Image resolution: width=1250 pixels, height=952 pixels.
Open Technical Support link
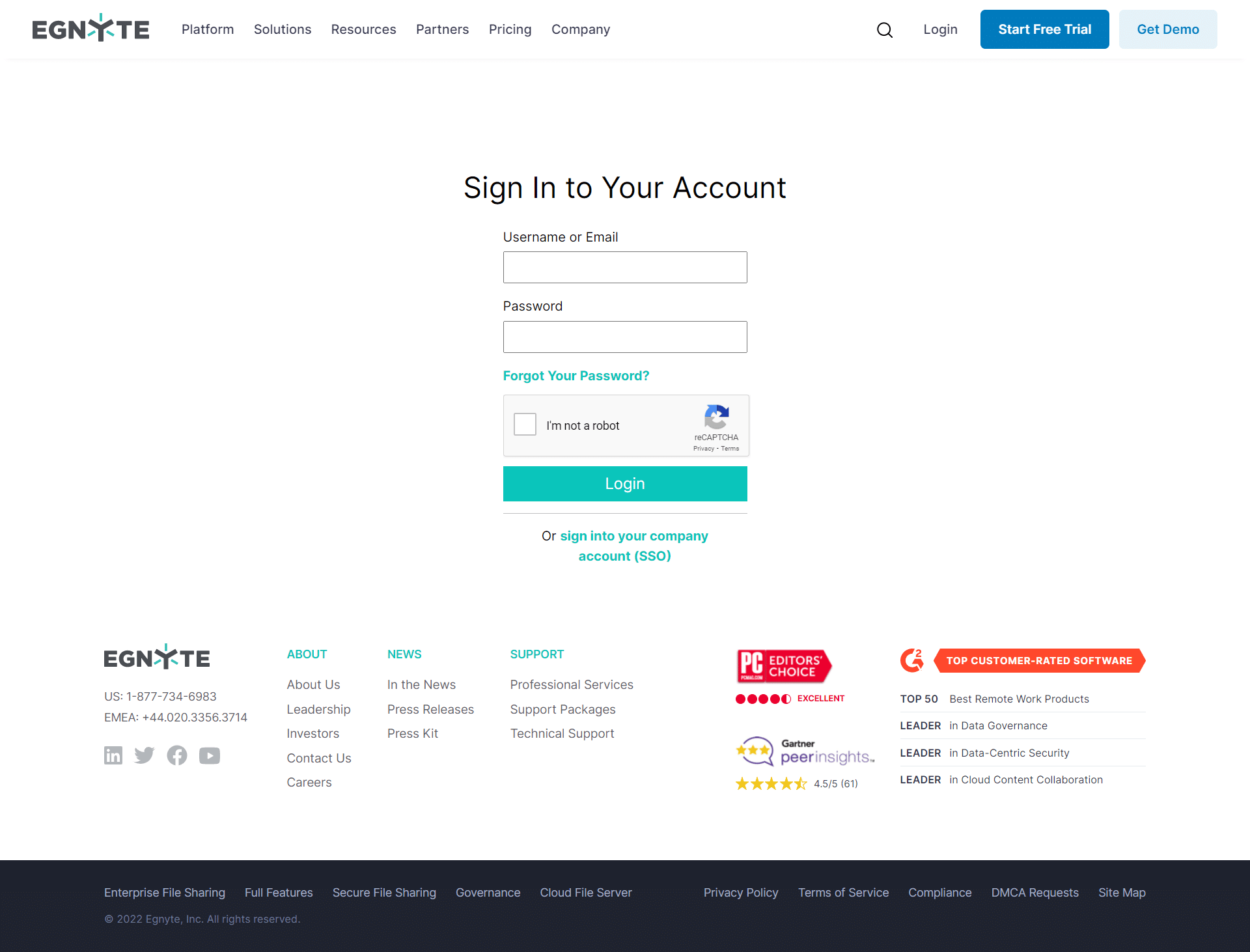pyautogui.click(x=562, y=733)
